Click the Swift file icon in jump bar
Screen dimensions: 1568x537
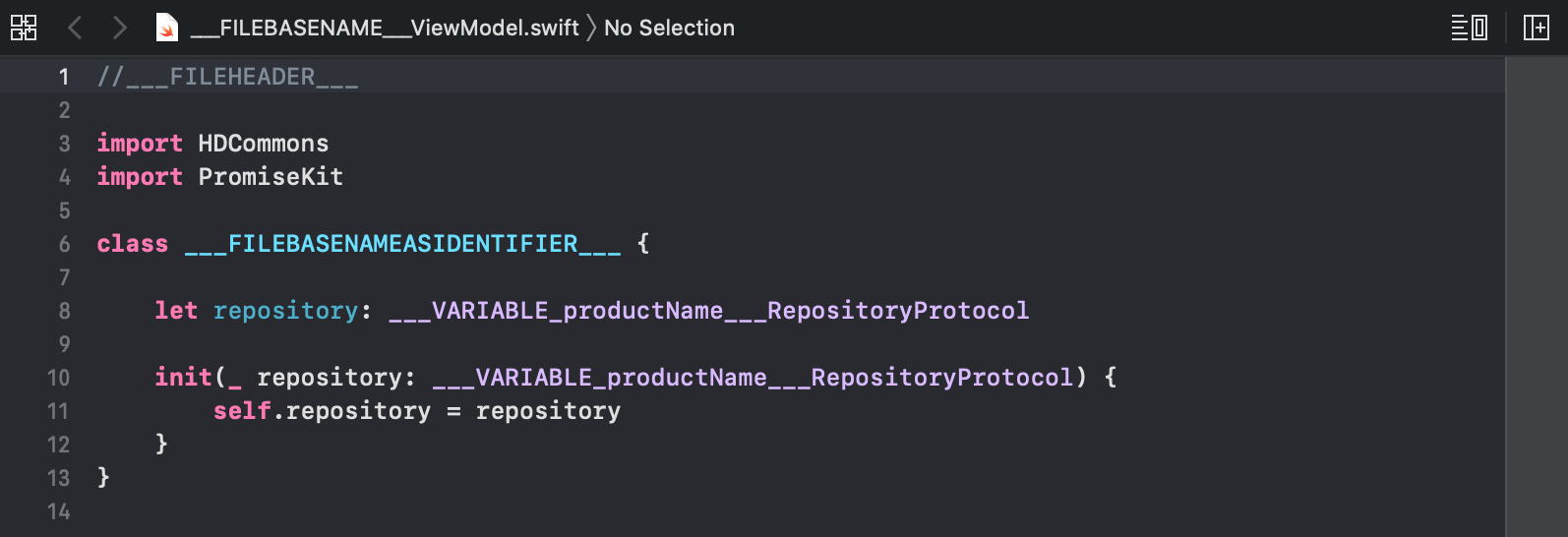click(167, 28)
